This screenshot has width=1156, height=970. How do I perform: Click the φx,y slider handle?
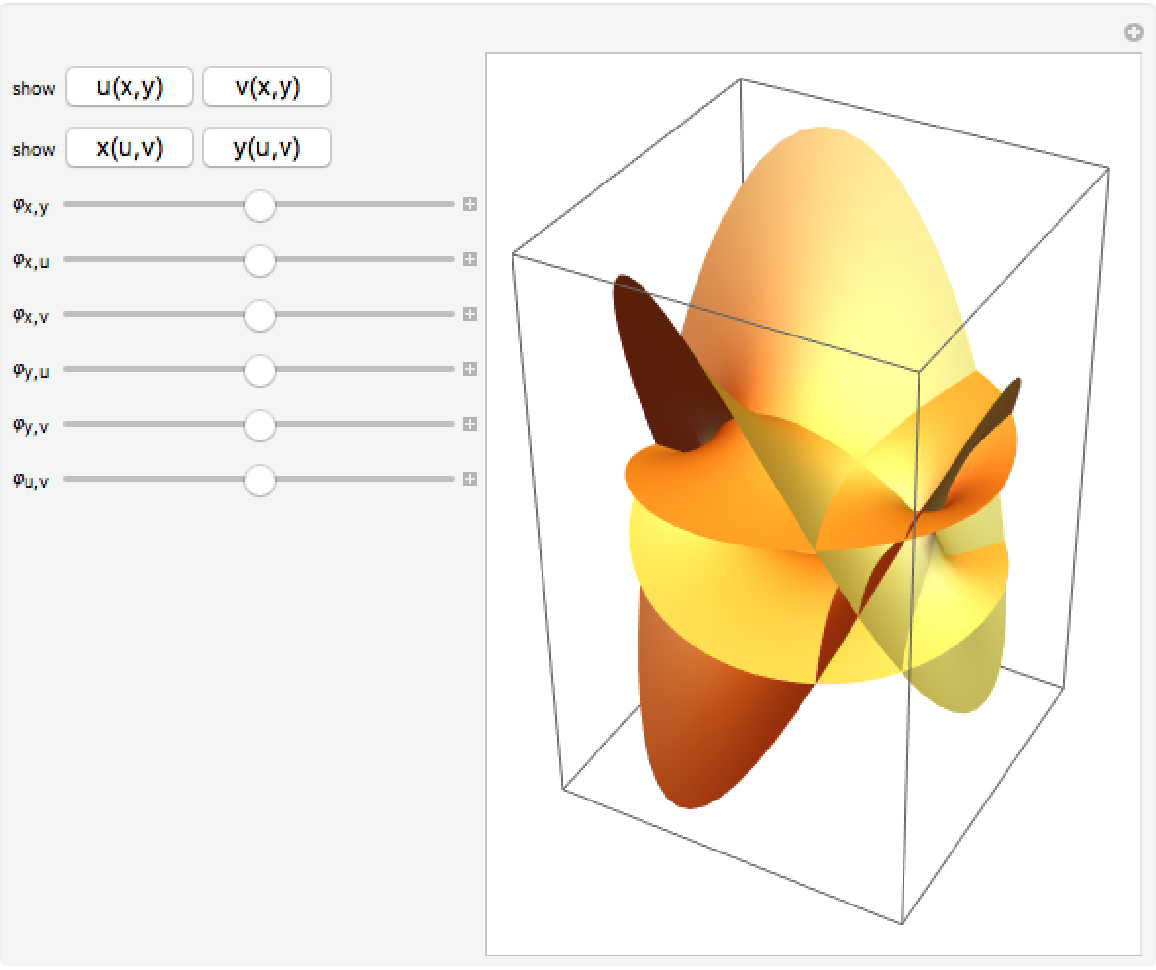tap(260, 205)
